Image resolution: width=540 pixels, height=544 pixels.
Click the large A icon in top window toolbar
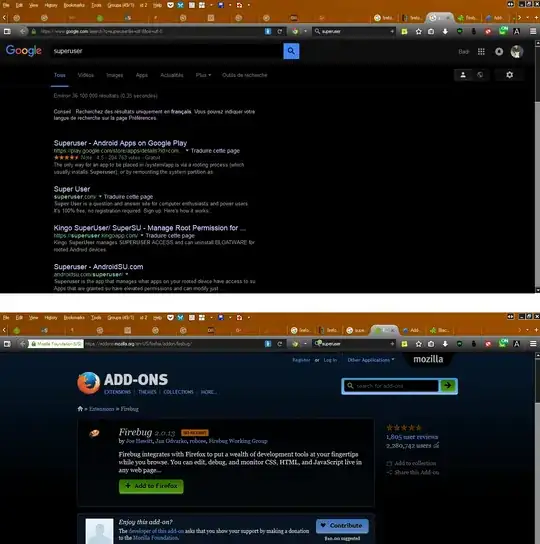click(x=516, y=32)
